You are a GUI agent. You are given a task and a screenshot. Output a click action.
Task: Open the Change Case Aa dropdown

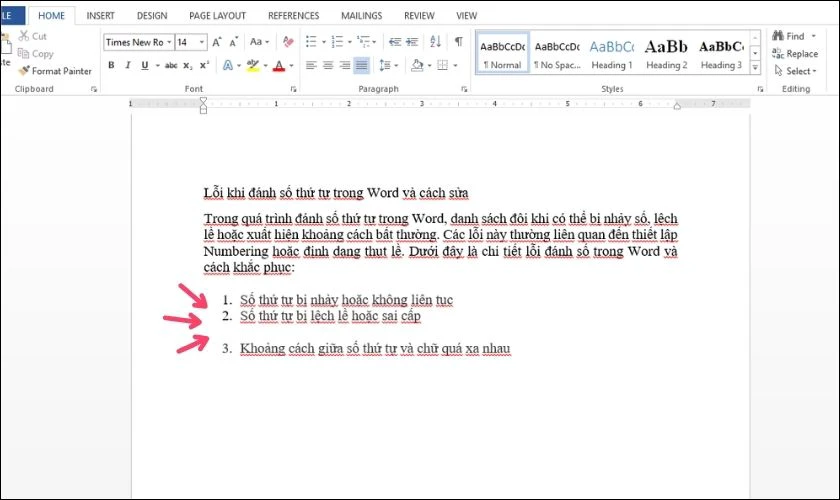point(259,42)
